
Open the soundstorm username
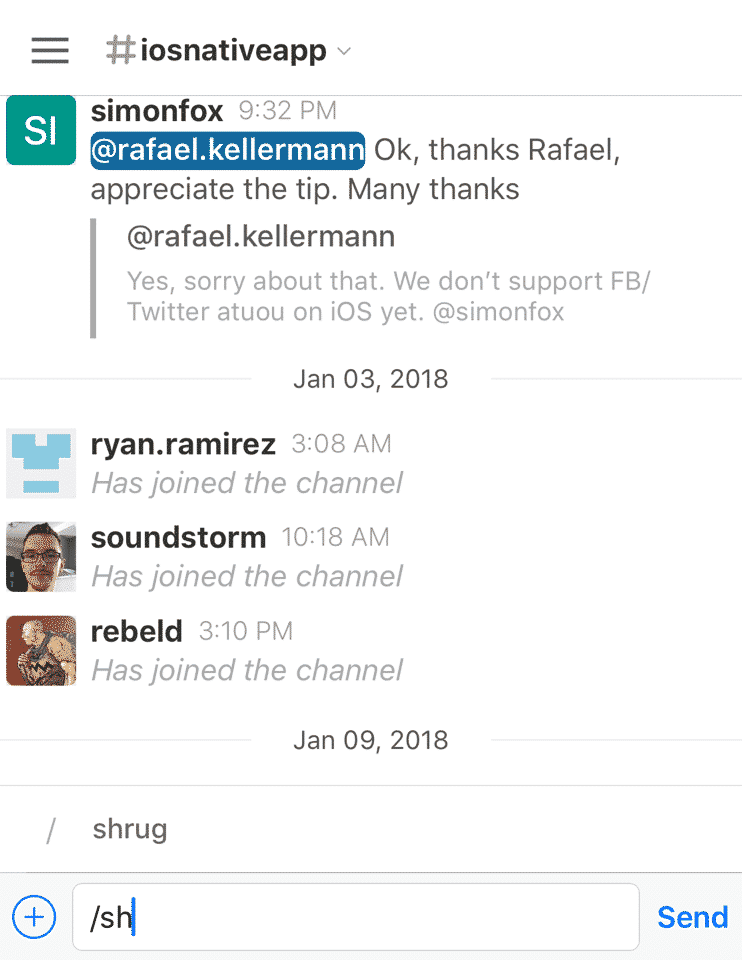178,538
